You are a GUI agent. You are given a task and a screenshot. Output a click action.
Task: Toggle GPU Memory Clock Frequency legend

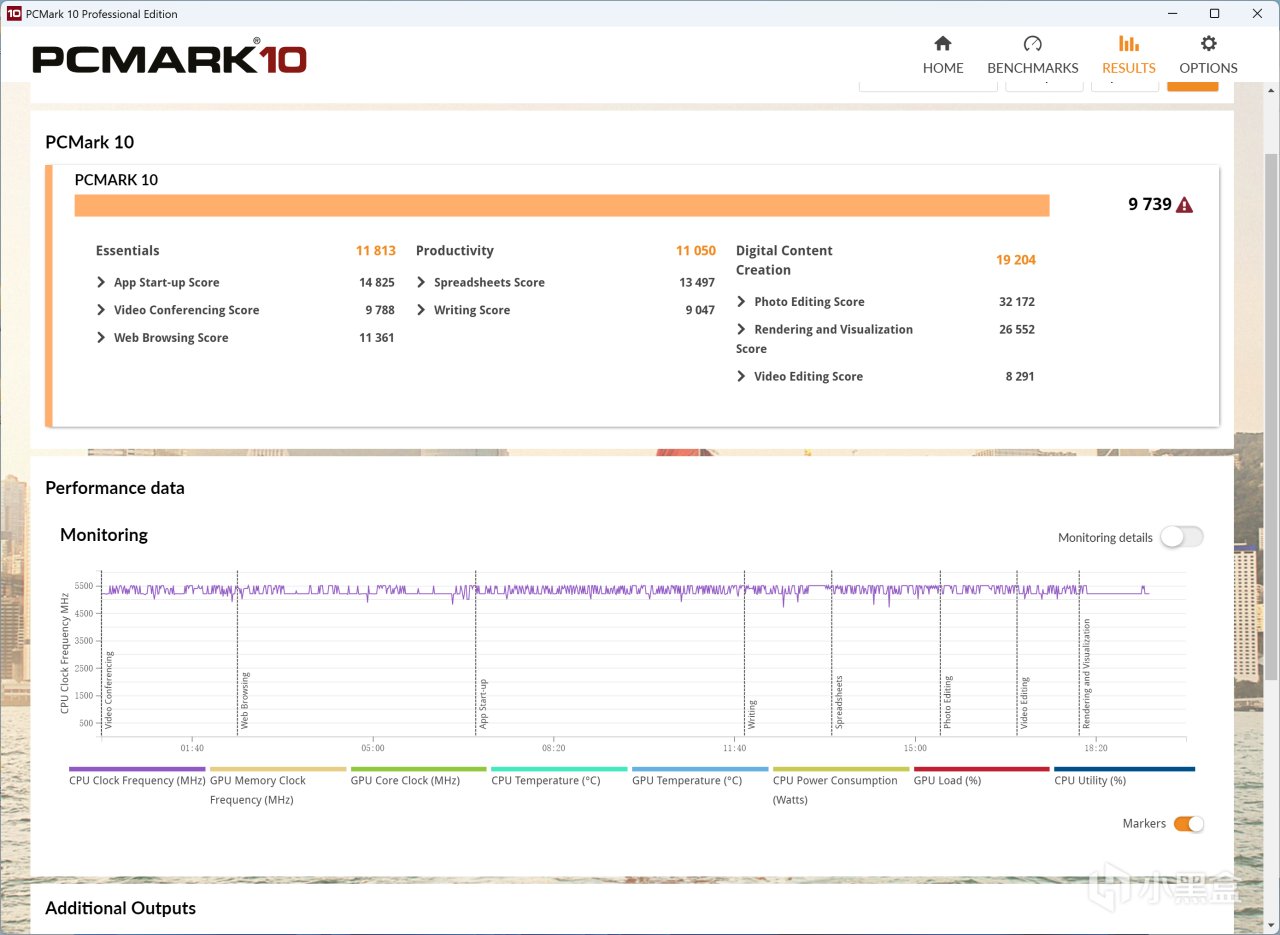(278, 787)
